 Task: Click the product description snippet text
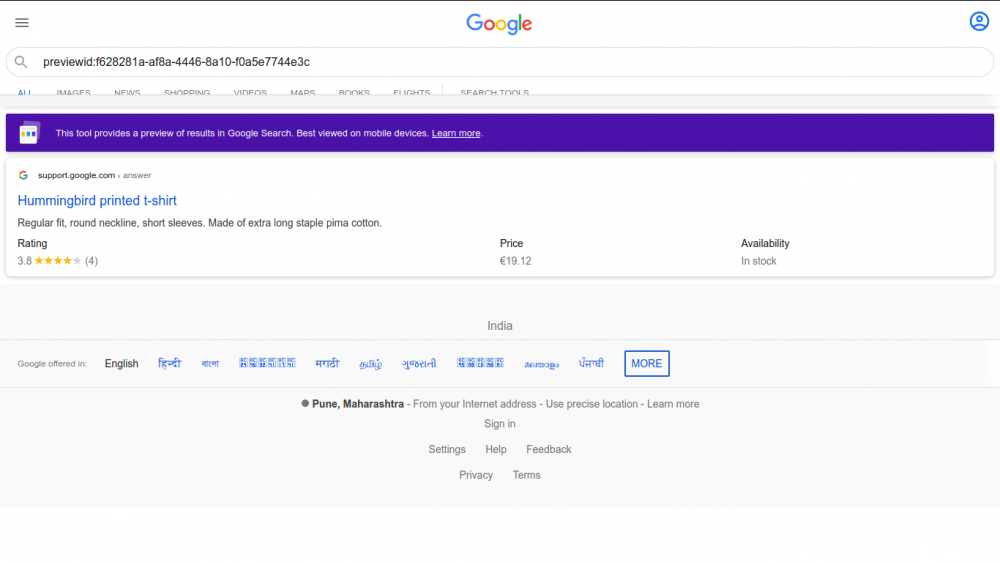pyautogui.click(x=200, y=223)
